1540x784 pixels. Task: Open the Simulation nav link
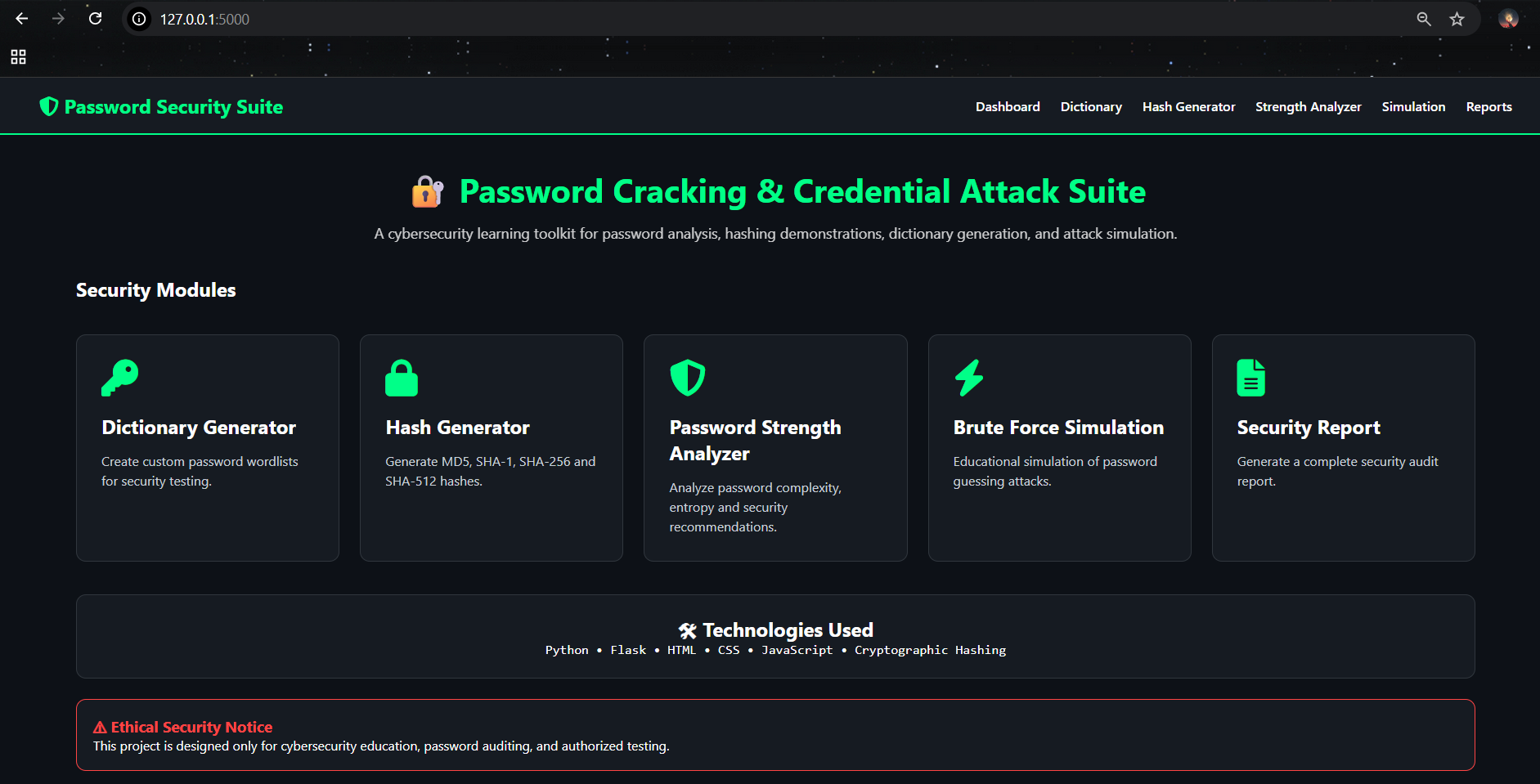(1413, 107)
